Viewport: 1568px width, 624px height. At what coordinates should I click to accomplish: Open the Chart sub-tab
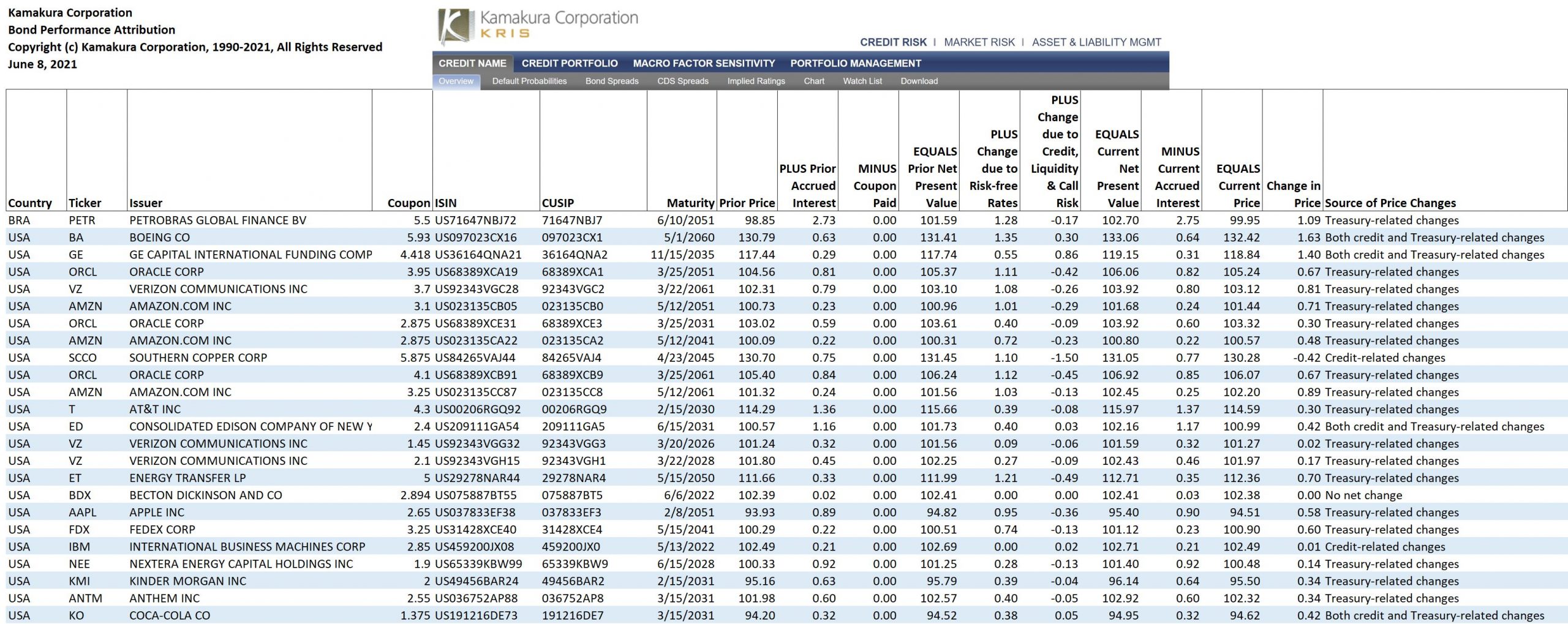(x=813, y=81)
